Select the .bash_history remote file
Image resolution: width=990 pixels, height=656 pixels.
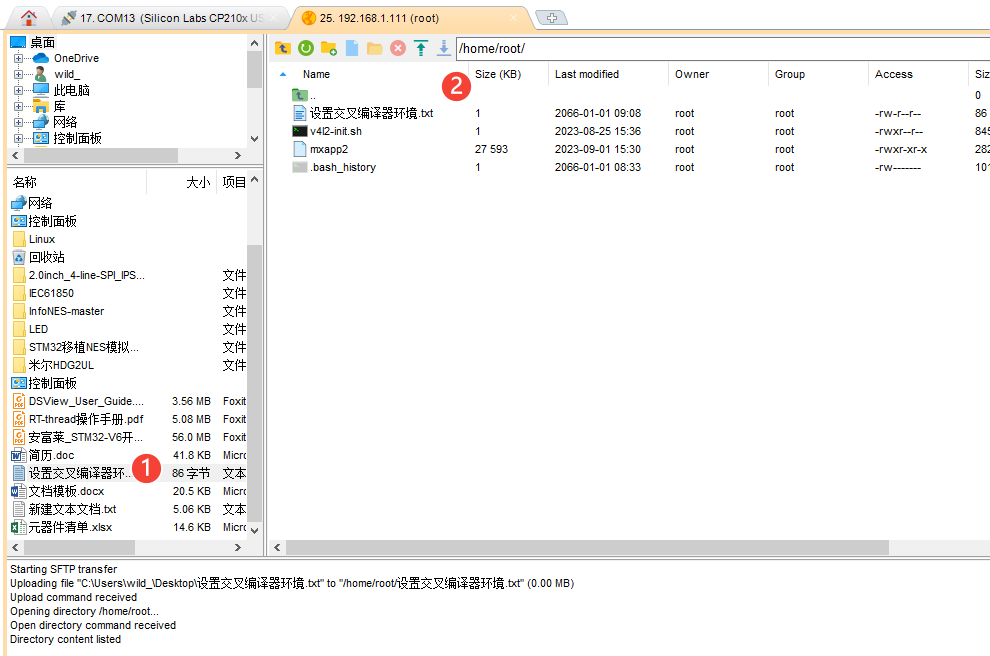[x=342, y=167]
